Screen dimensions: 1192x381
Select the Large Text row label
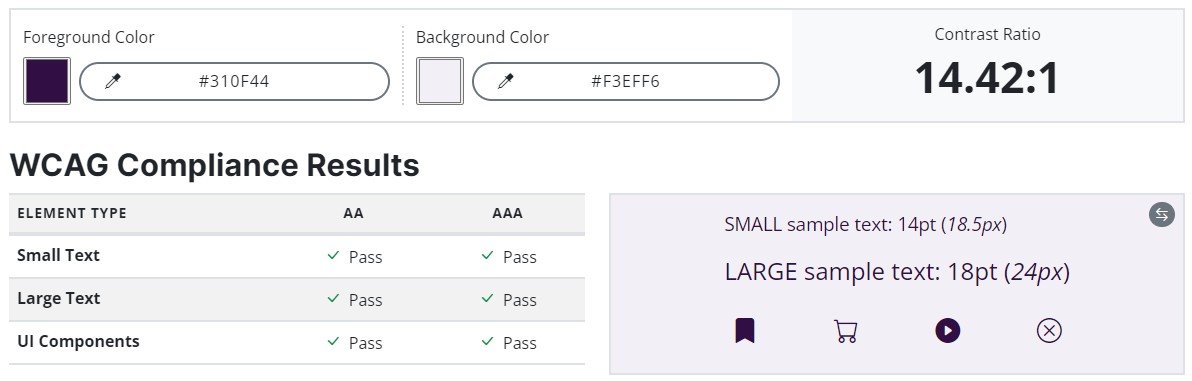click(59, 299)
